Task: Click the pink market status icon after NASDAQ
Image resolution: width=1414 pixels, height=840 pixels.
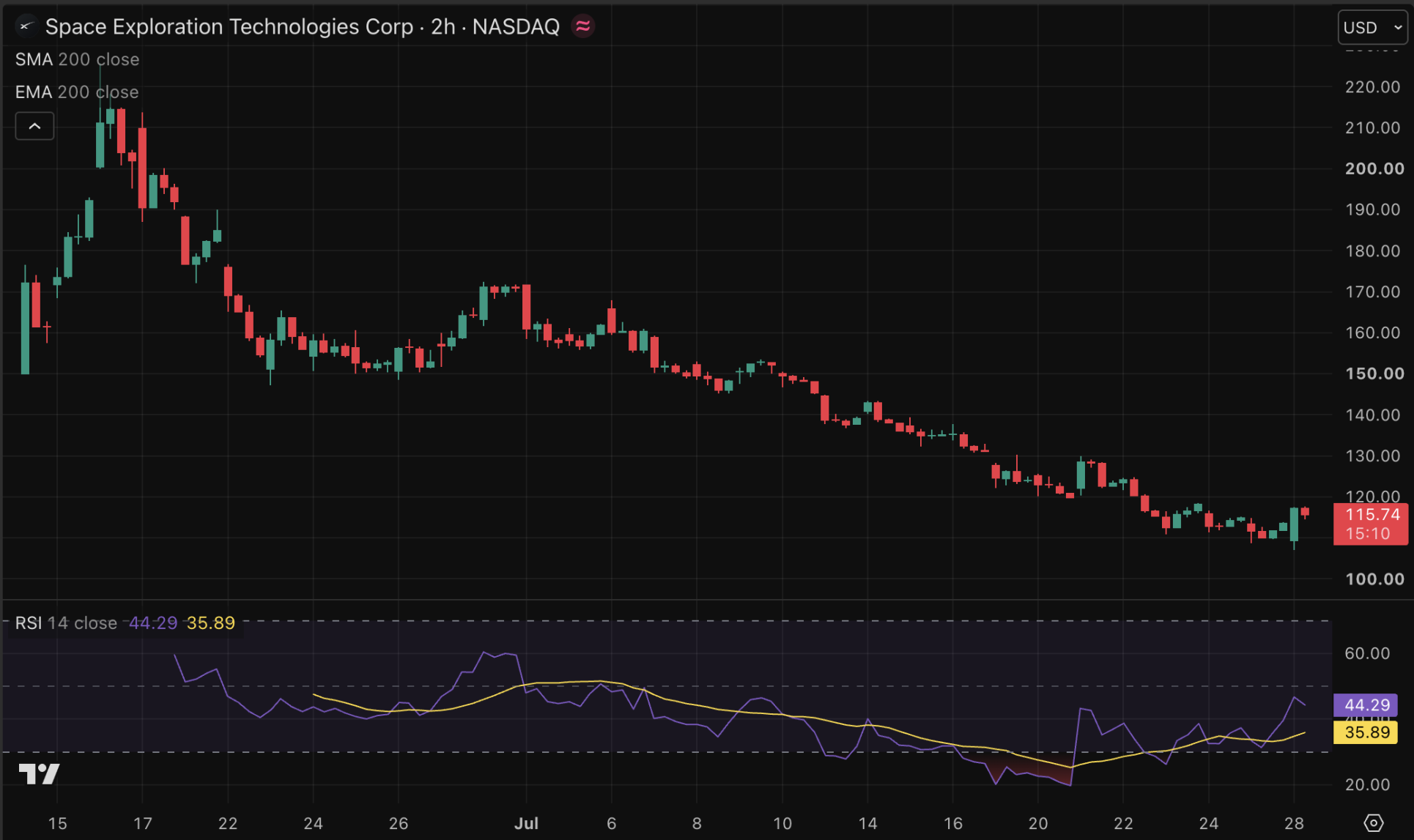Action: (583, 26)
